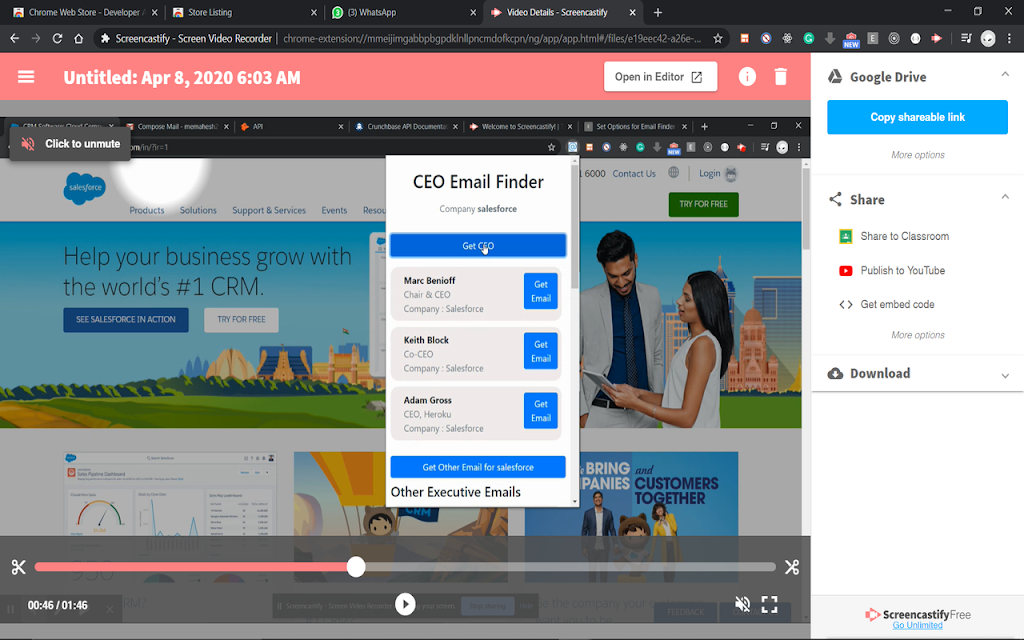
Task: Open More options under Google Drive
Action: click(x=918, y=155)
